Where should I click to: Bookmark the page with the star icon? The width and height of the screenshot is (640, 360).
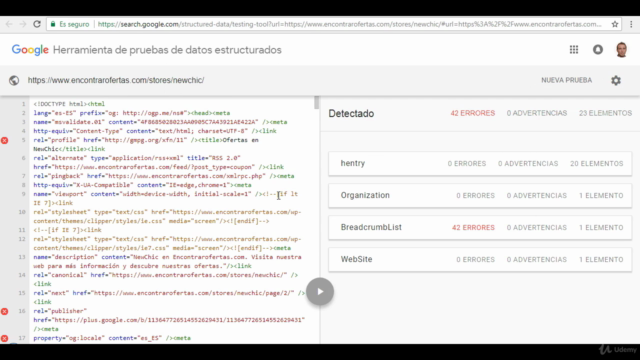615,24
